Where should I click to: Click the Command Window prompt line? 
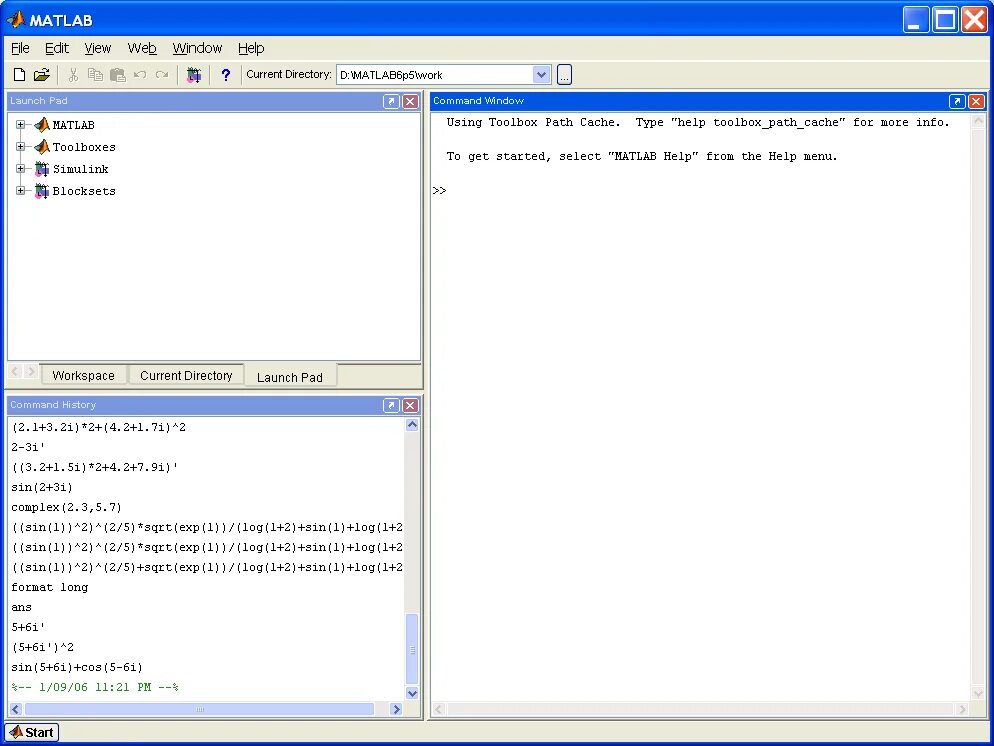pos(700,190)
